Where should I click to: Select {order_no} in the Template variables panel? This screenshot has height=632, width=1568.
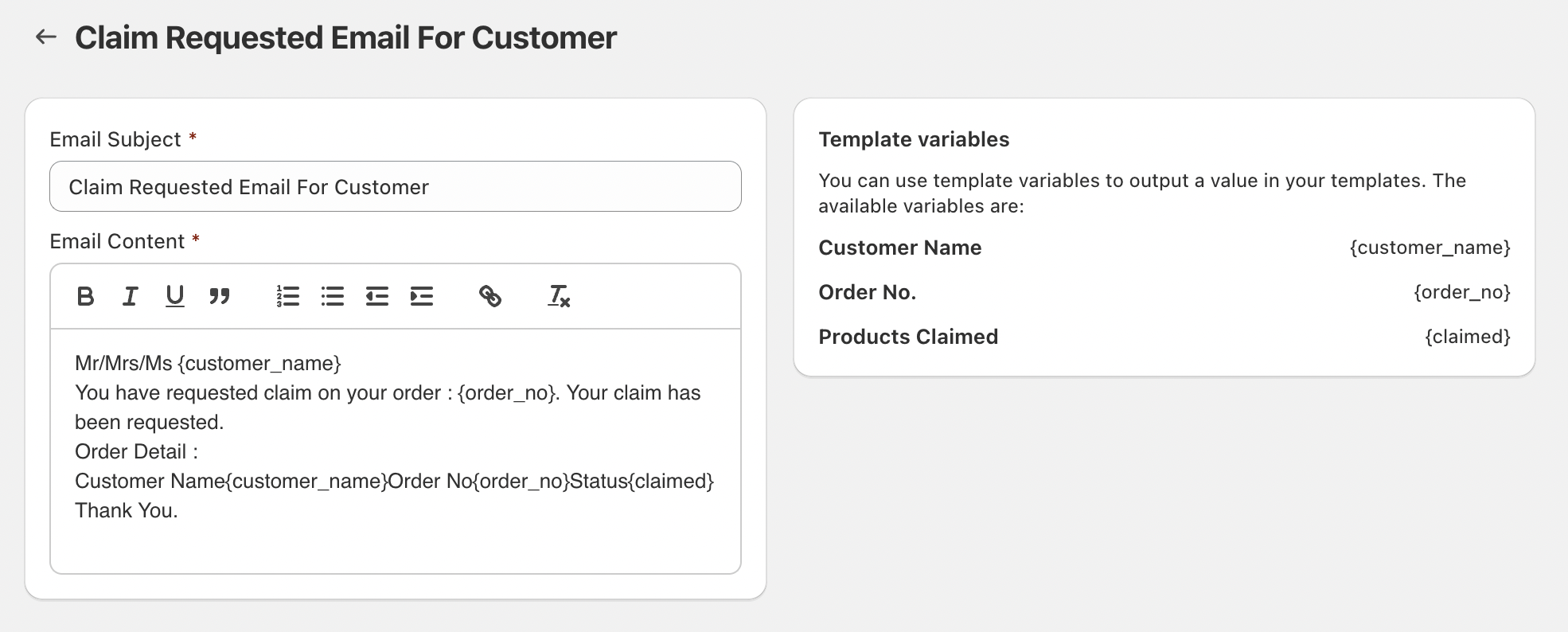point(1461,292)
